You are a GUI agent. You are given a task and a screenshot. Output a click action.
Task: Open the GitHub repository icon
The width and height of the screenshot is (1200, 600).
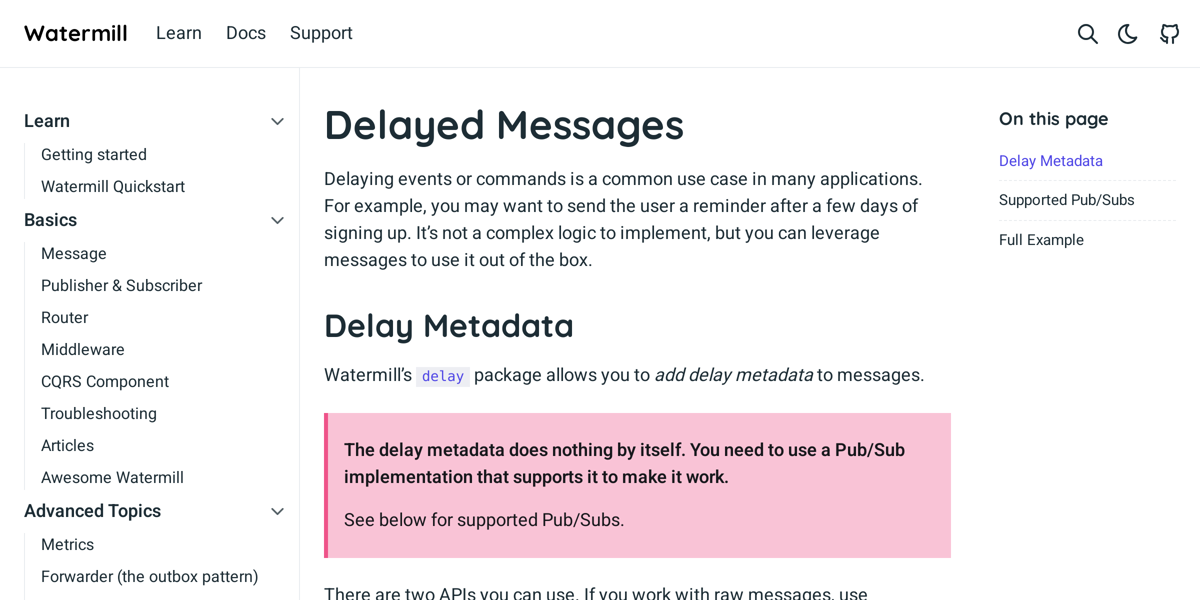pos(1169,34)
